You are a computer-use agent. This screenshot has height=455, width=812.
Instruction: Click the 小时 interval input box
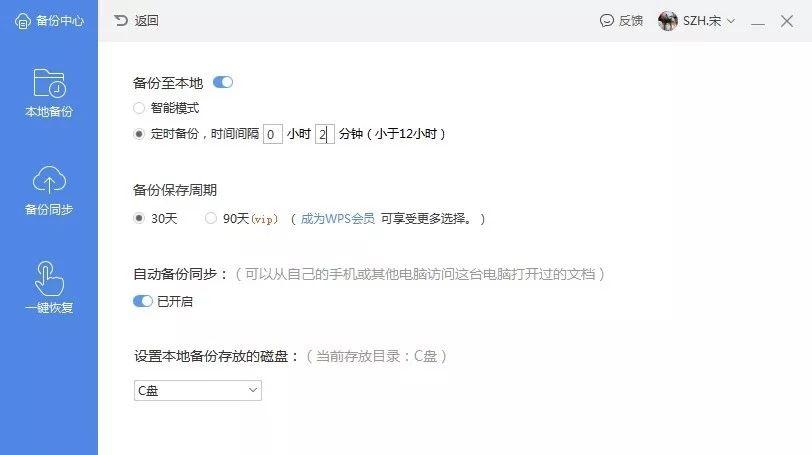(272, 134)
